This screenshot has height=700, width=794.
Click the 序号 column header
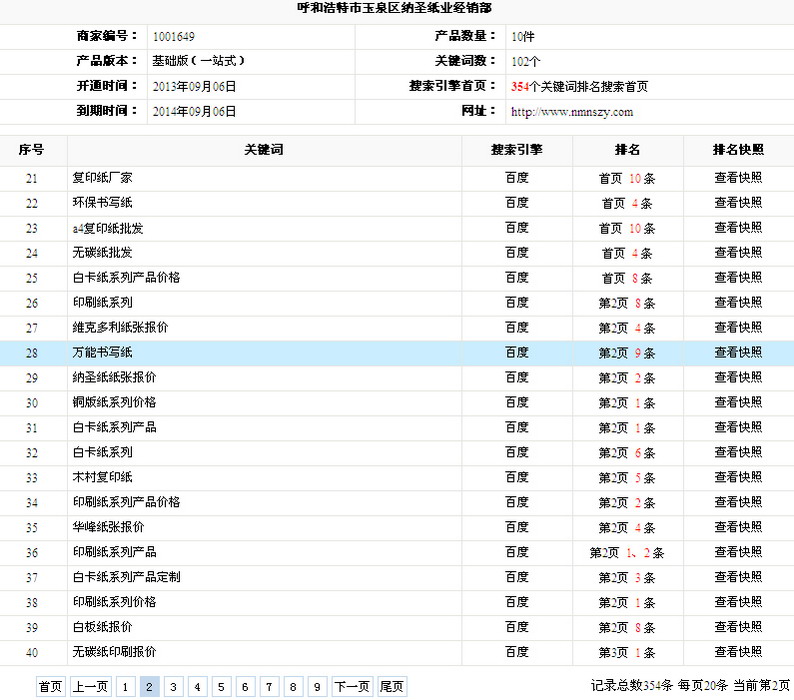31,150
